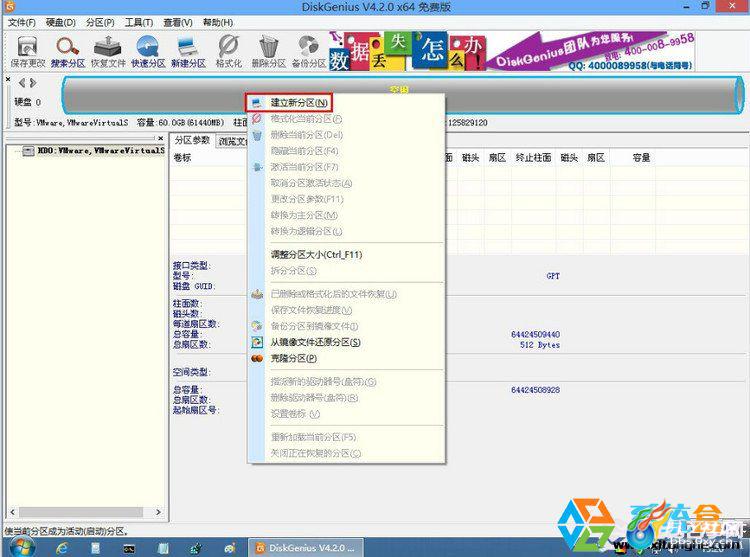Click greyed 拆分分区(S) menu entry
750x557 pixels.
pos(347,271)
